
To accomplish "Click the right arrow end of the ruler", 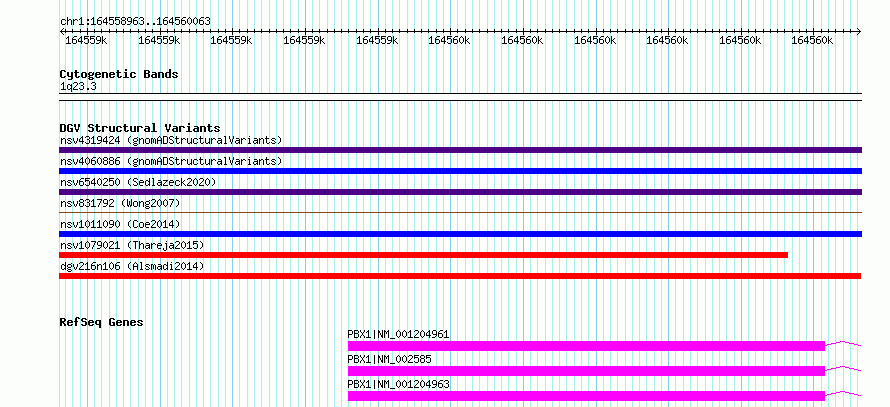I will click(859, 31).
